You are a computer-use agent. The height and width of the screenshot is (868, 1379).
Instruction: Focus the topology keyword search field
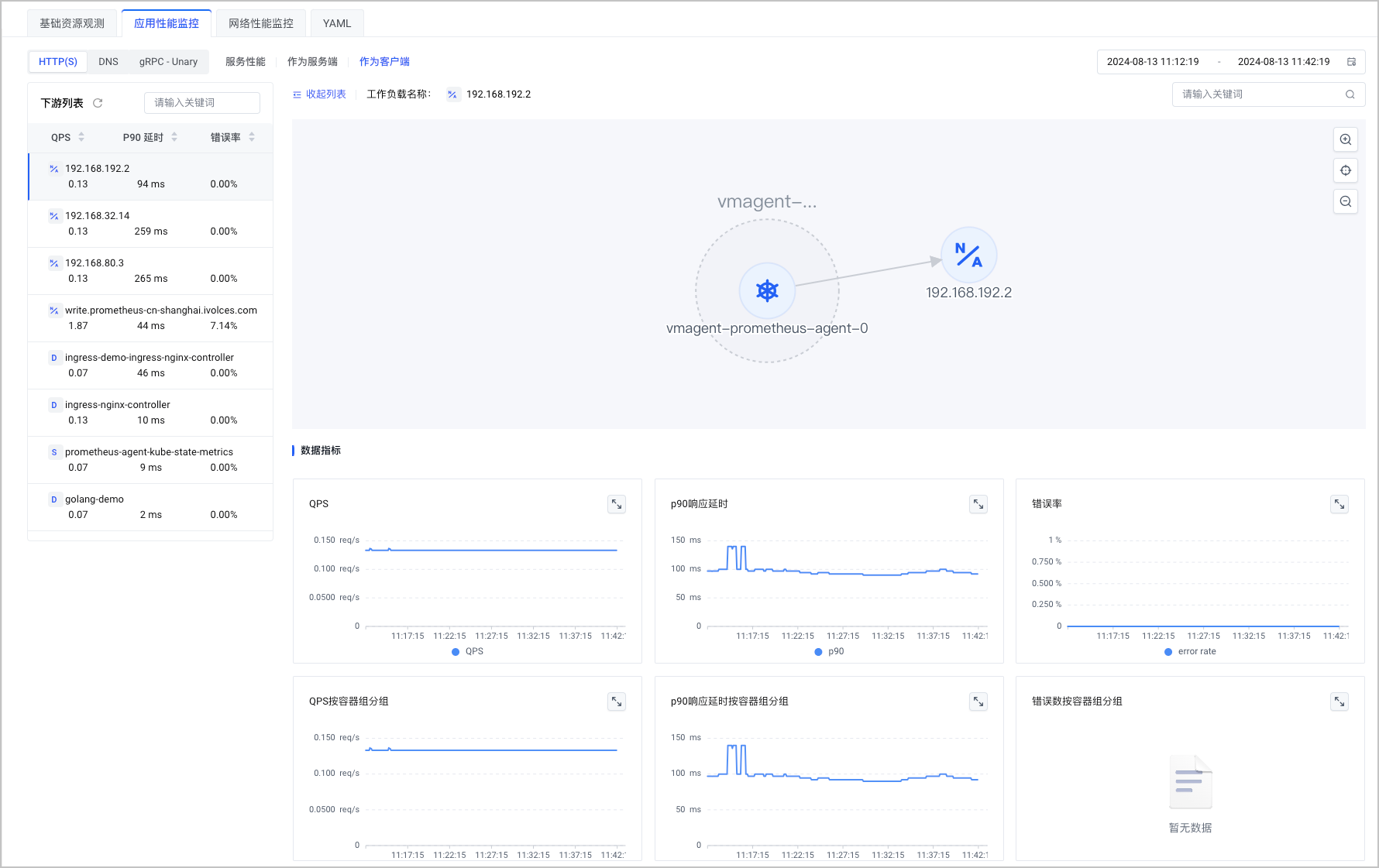[1268, 94]
